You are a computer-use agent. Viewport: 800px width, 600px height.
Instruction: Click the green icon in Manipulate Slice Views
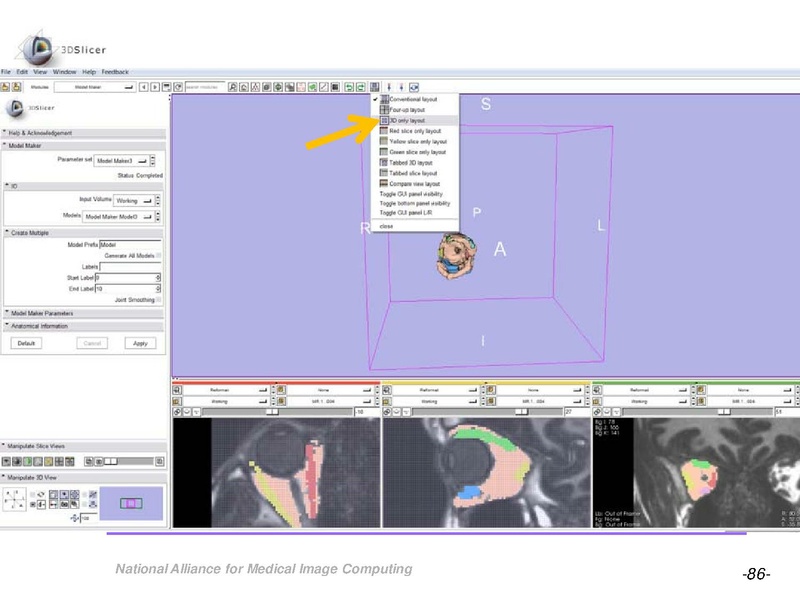tap(28, 462)
